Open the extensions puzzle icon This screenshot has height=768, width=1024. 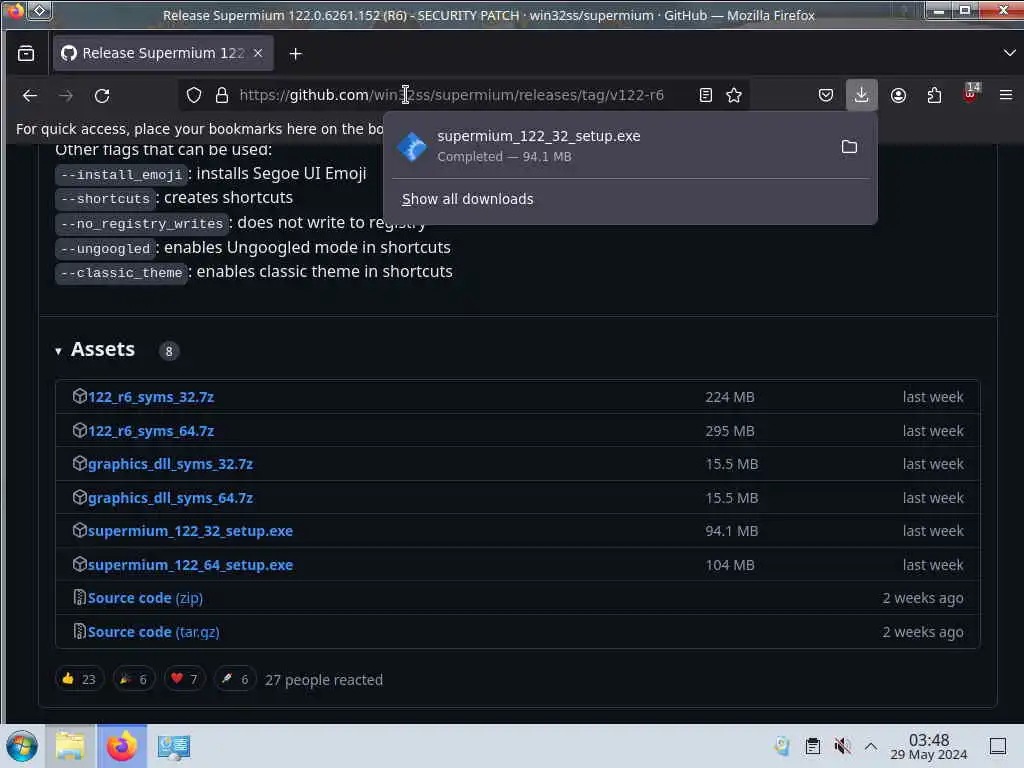934,95
